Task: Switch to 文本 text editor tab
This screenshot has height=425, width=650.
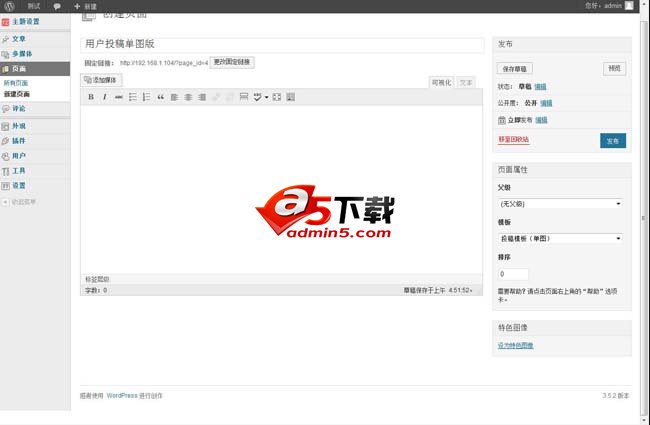Action: tap(466, 83)
